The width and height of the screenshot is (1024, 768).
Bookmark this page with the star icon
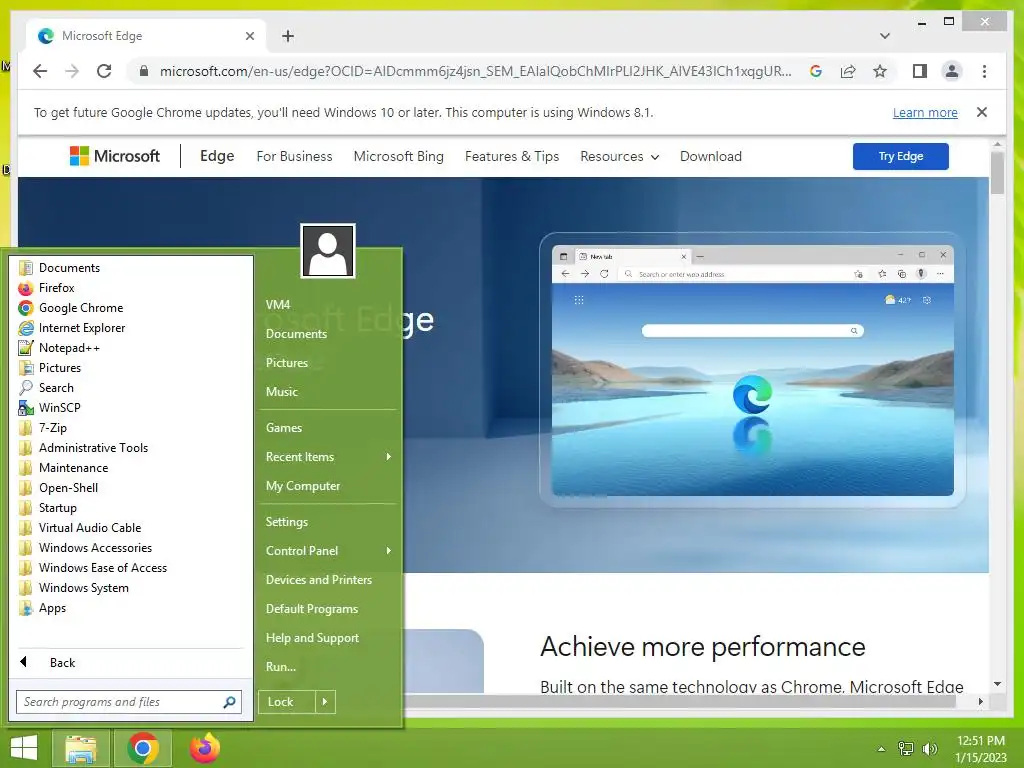(880, 71)
